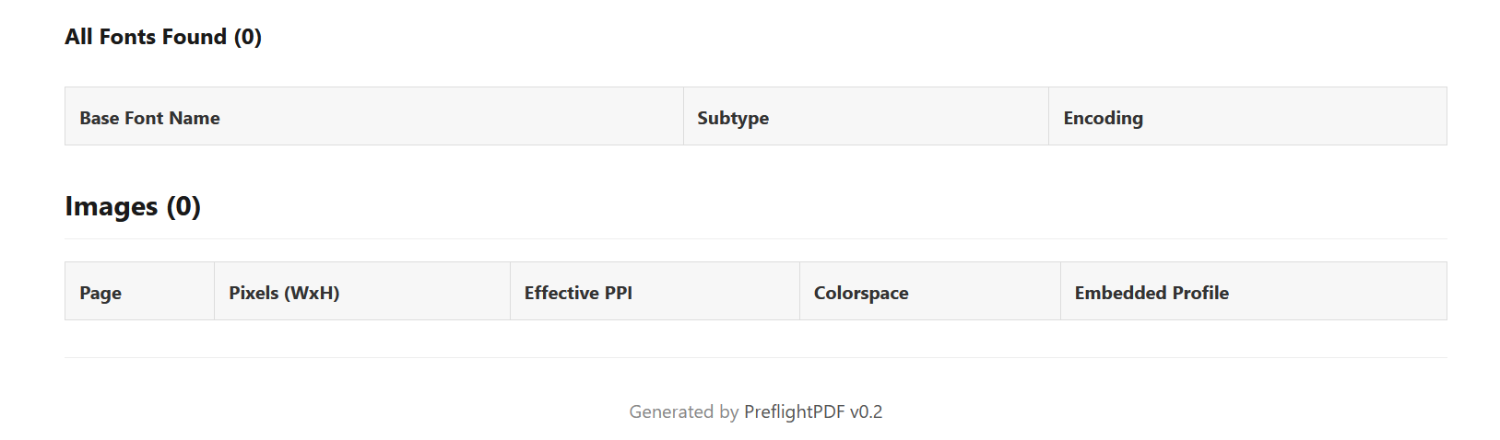
Task: Select the Page column header
Action: click(x=100, y=294)
